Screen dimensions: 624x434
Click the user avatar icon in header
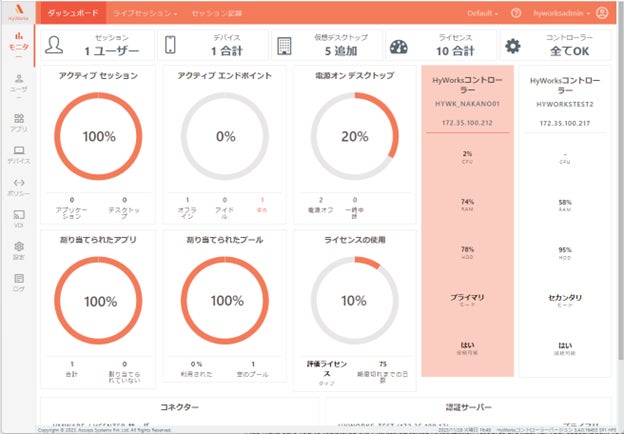(x=602, y=13)
